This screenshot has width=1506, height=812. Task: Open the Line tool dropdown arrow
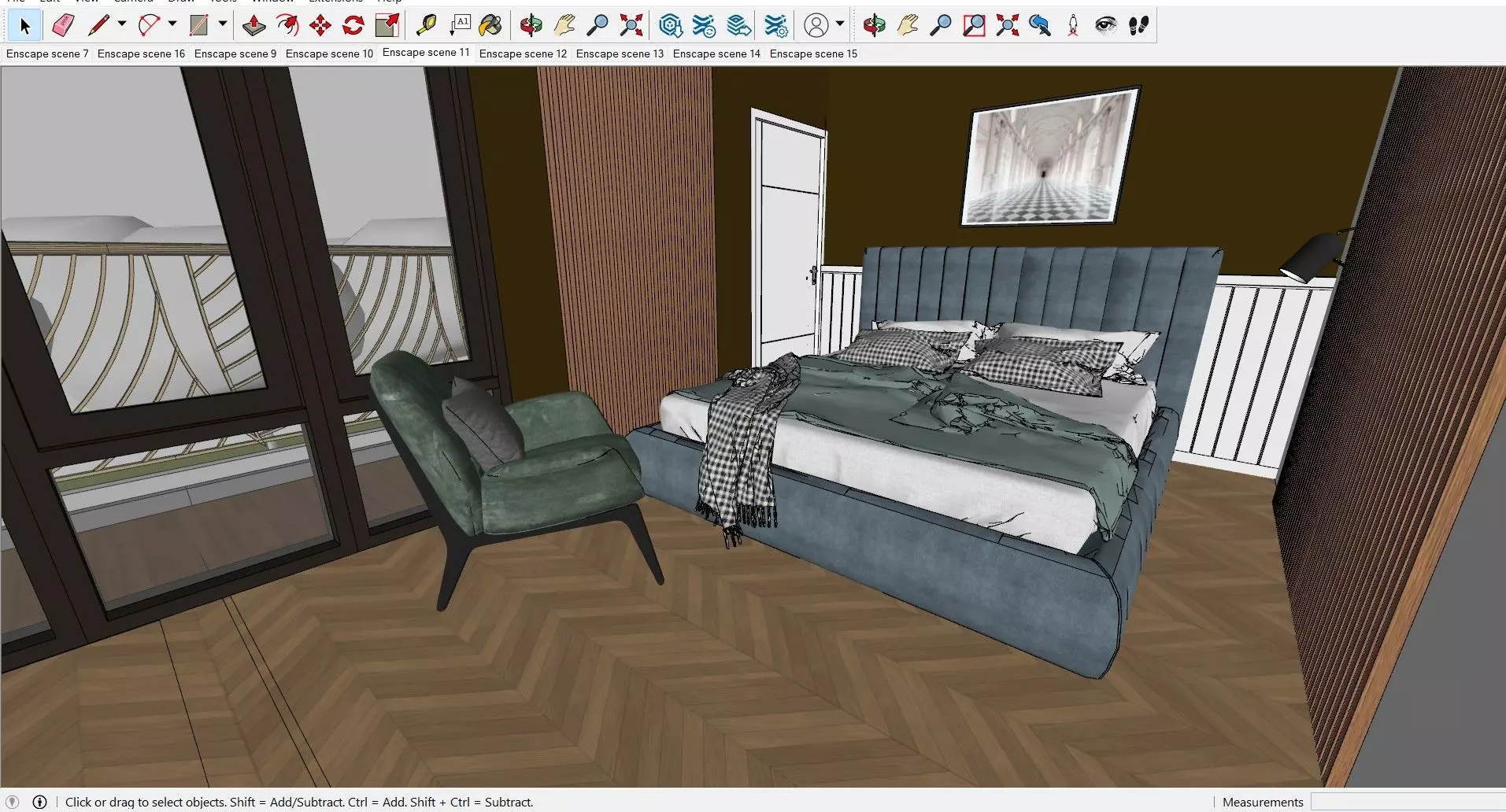click(122, 24)
